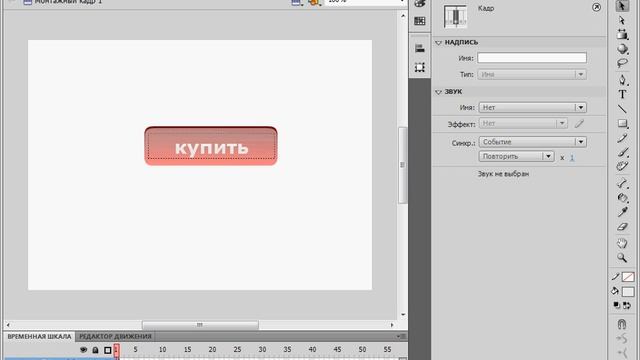Click the vertical stage scrollbar thumb
640x360 pixels.
pyautogui.click(x=402, y=165)
